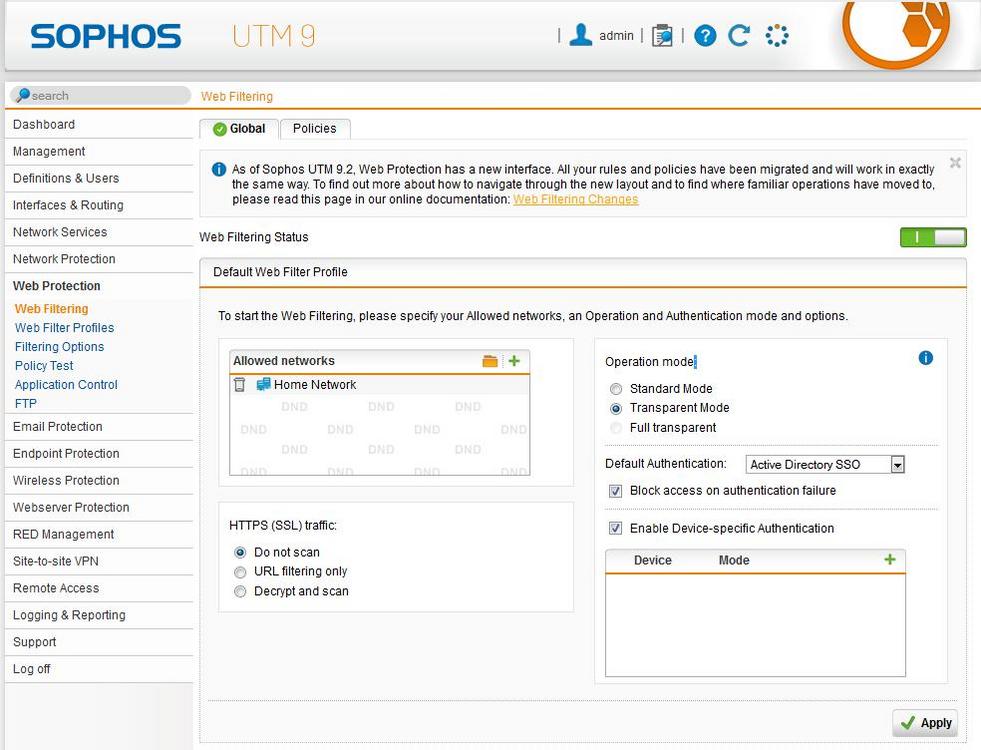981x750 pixels.
Task: Click Operation mode info icon
Action: coord(926,358)
